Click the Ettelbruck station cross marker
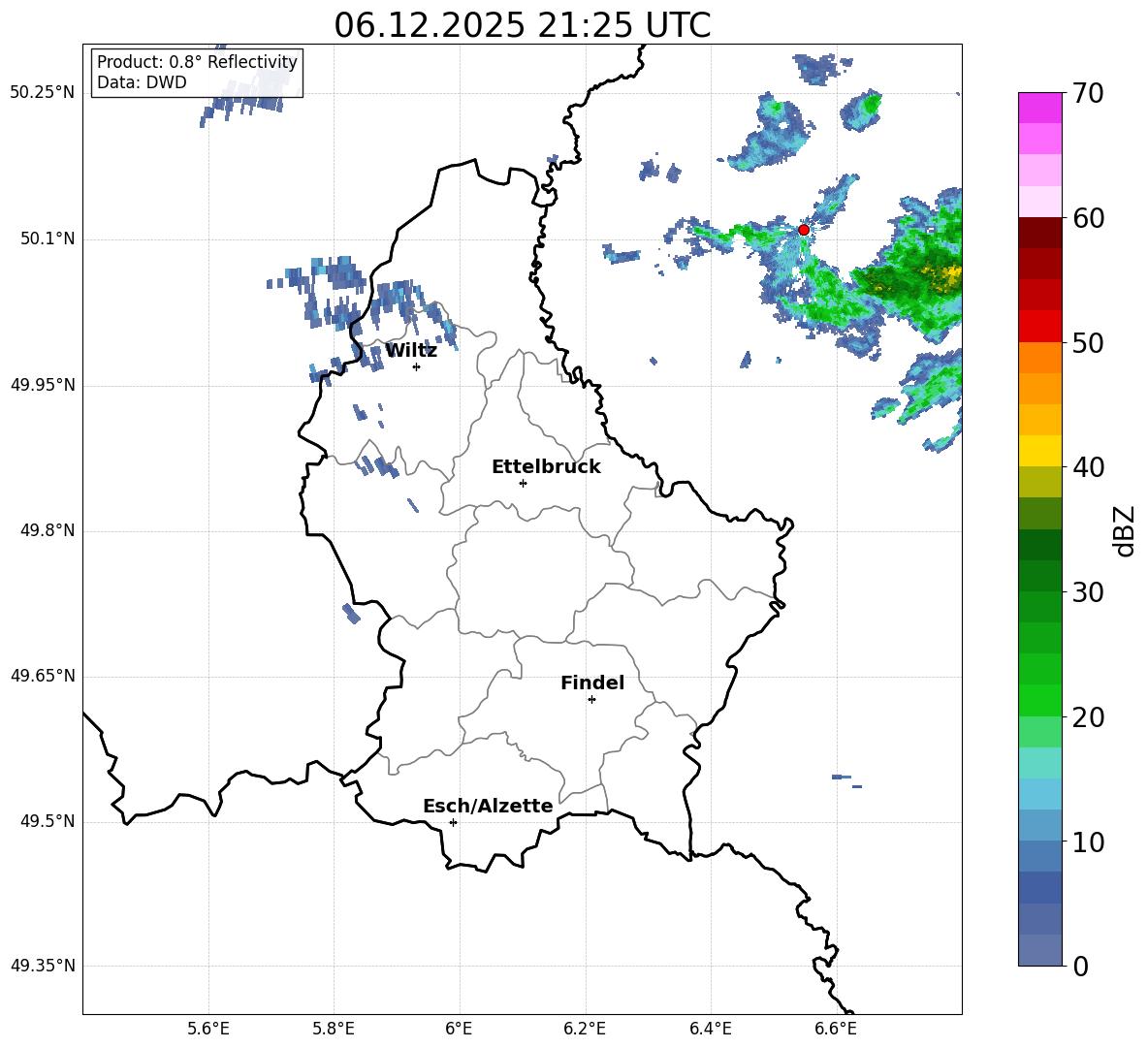1148x1048 pixels. (x=523, y=483)
